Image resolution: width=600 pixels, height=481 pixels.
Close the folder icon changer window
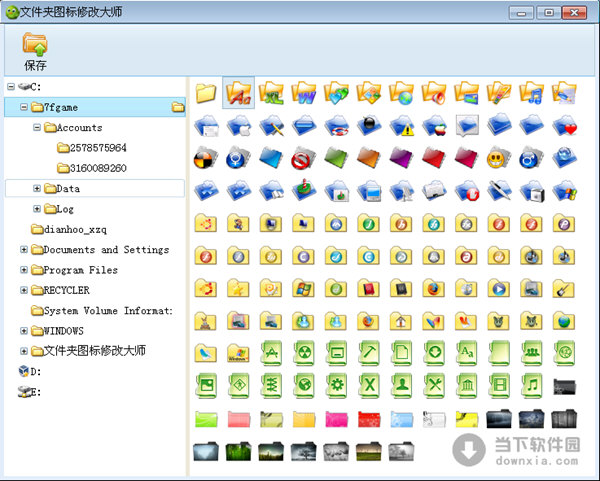tap(574, 13)
